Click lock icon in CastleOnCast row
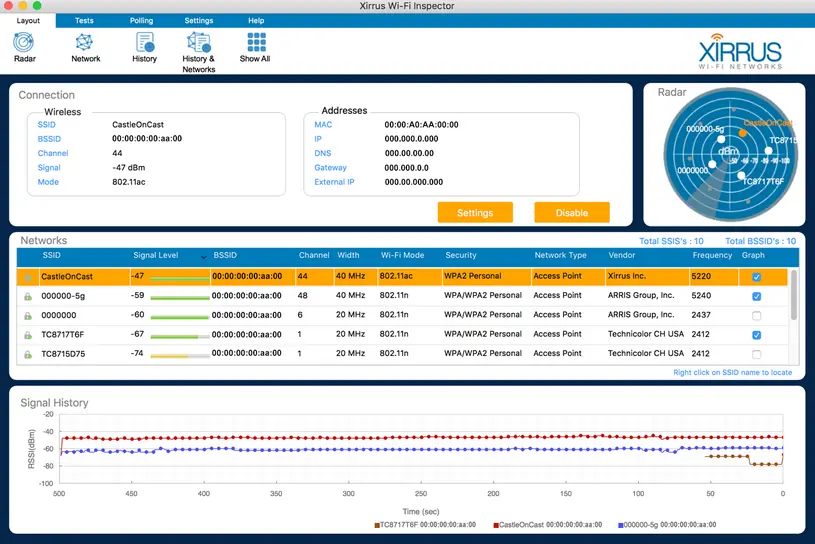Viewport: 815px width, 544px height. [28, 277]
